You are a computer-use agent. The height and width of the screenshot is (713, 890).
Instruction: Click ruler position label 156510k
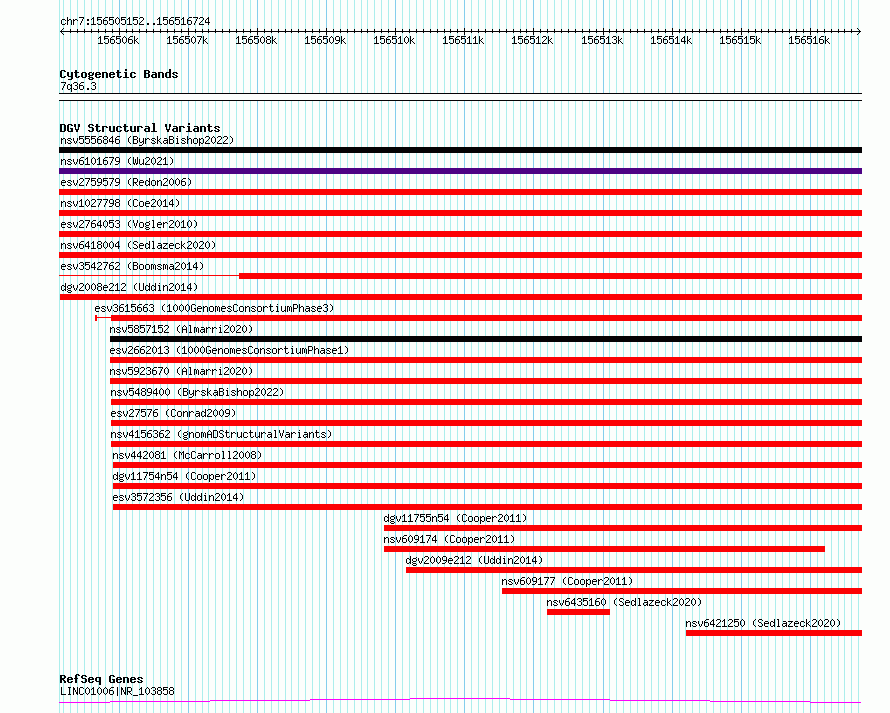[x=394, y=40]
